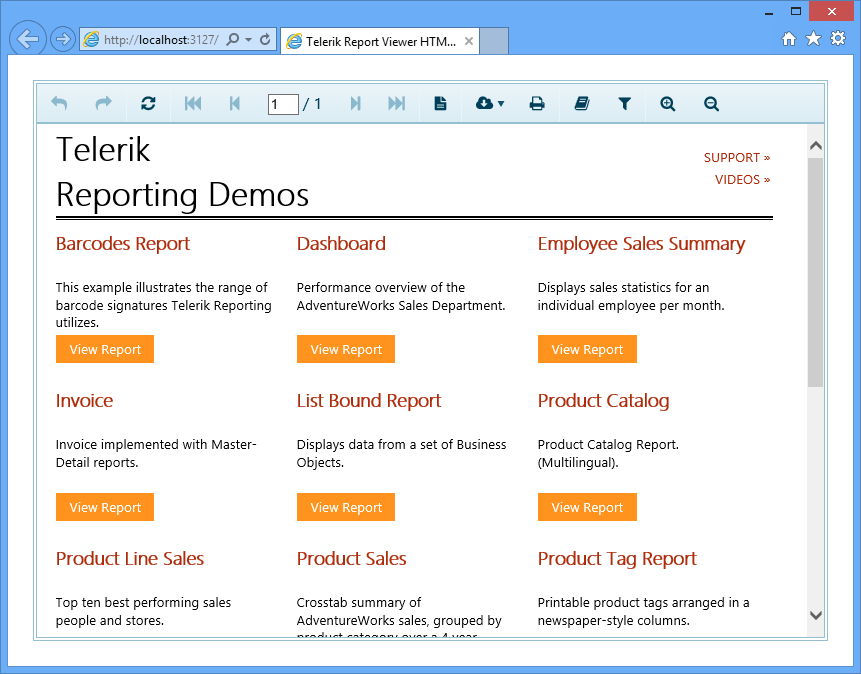Click the Invoice heading link
The height and width of the screenshot is (674, 861).
pos(84,400)
